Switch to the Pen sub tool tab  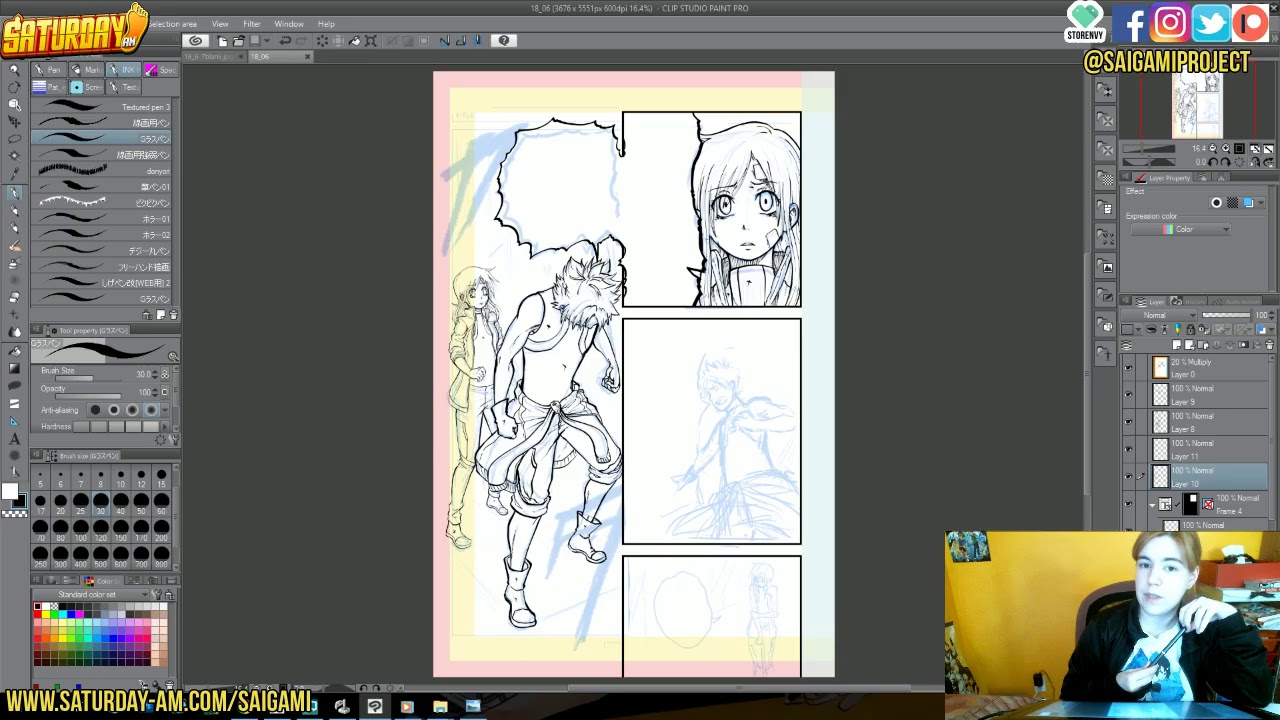click(x=48, y=70)
